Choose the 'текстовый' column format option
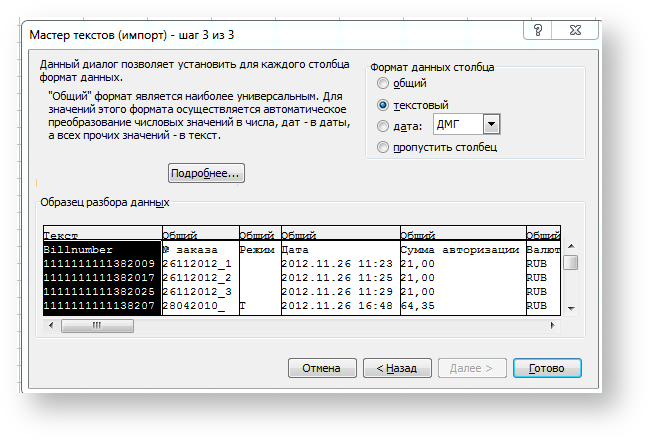 coord(384,105)
